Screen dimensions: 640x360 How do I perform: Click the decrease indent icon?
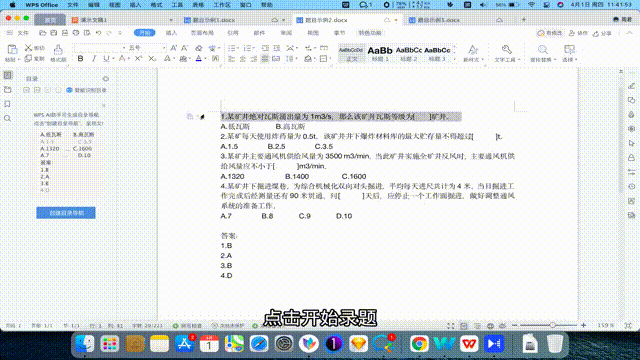[265, 48]
